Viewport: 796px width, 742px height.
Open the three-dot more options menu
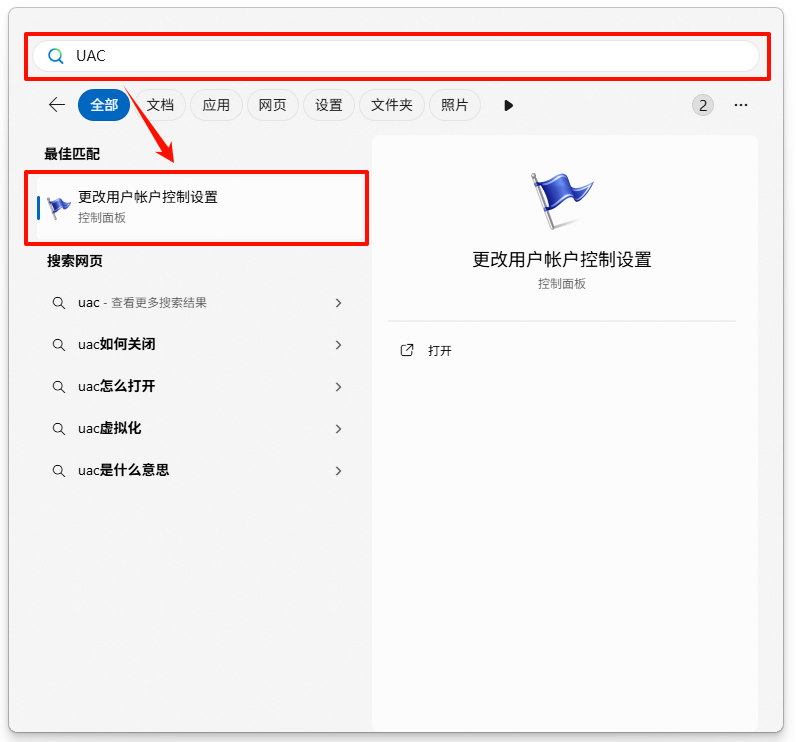pyautogui.click(x=741, y=105)
